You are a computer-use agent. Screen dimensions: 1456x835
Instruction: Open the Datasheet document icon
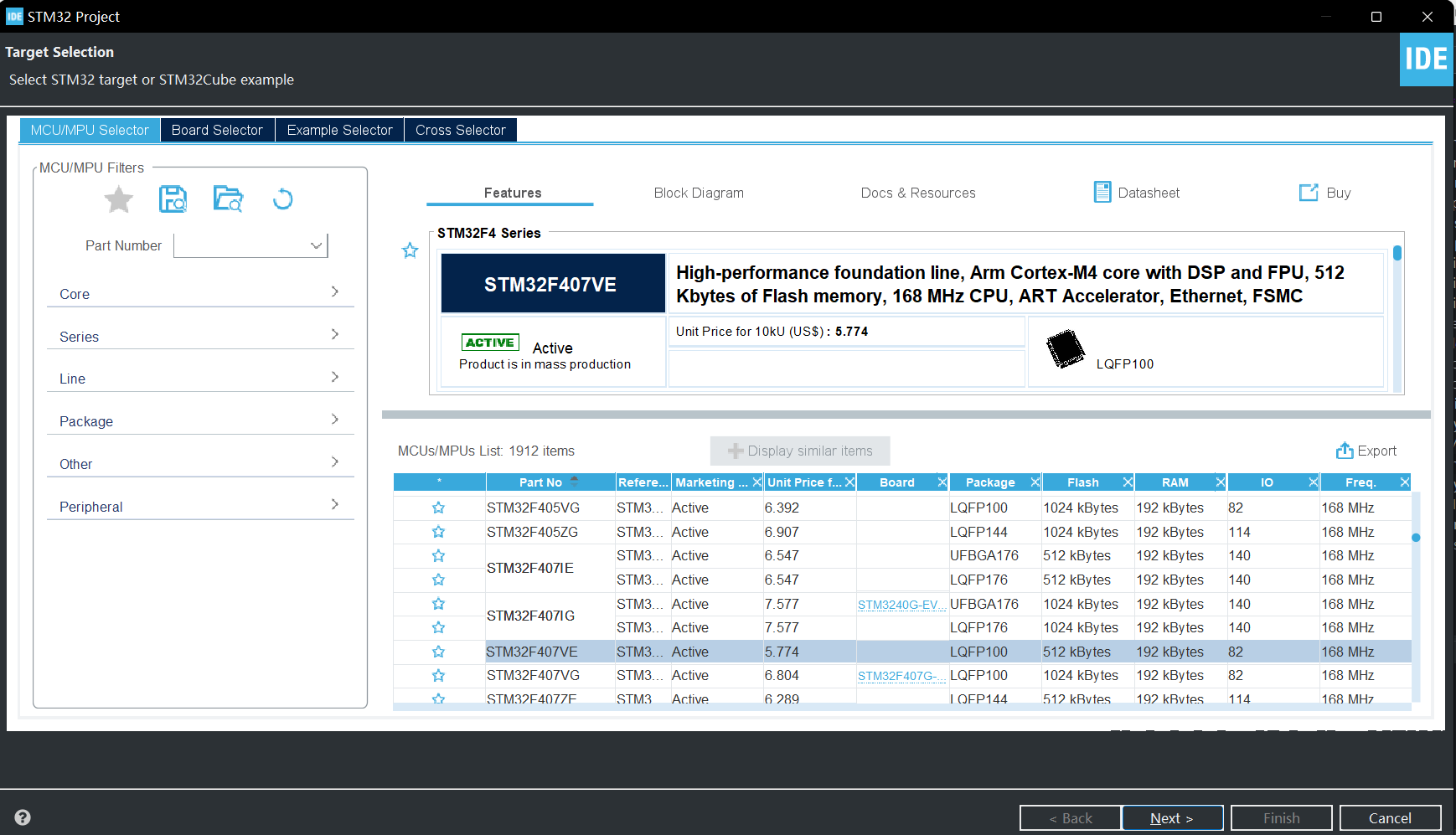click(x=1102, y=193)
